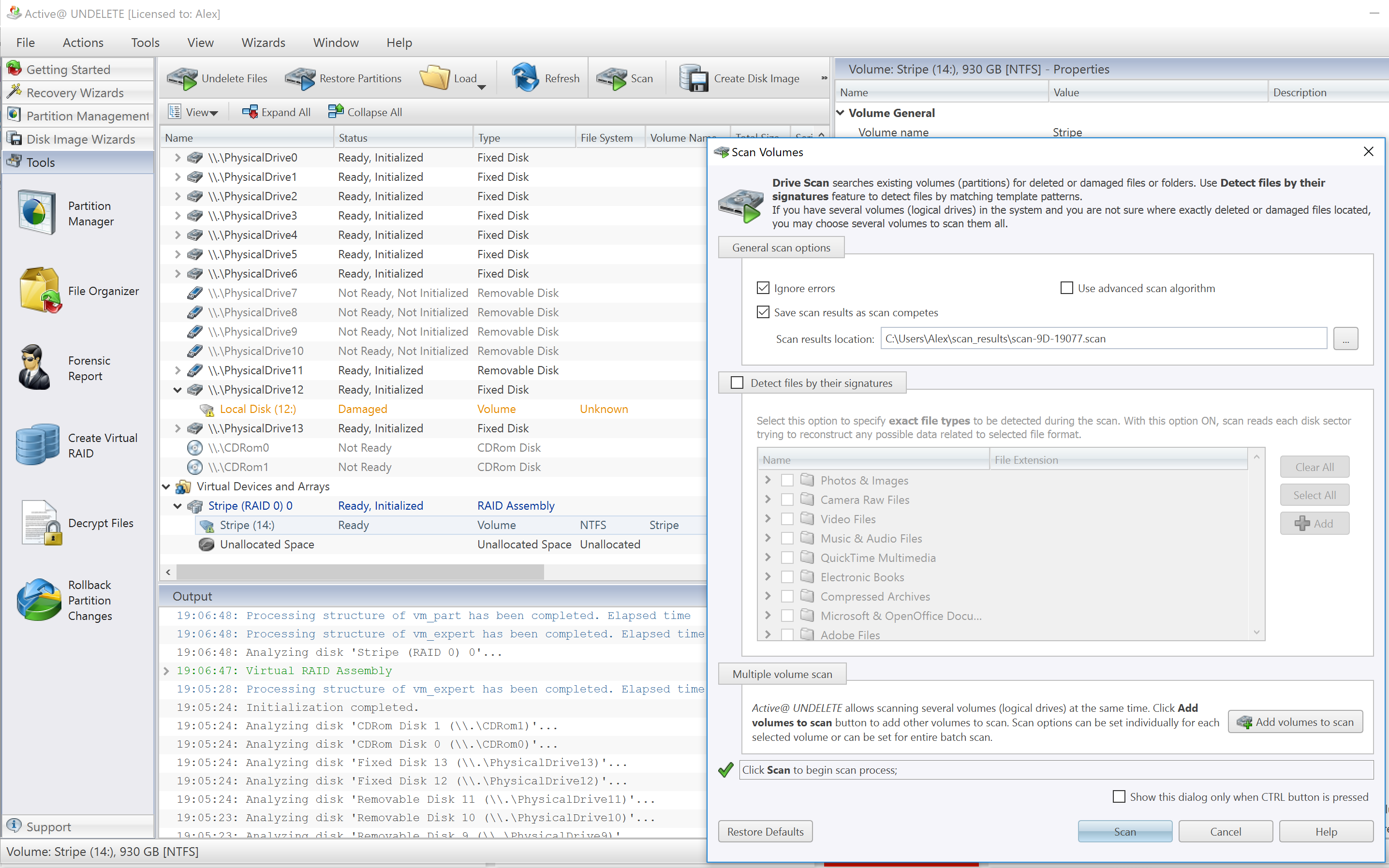The width and height of the screenshot is (1389, 868).
Task: Expand the Virtual RAID Assembly log entry
Action: [166, 671]
